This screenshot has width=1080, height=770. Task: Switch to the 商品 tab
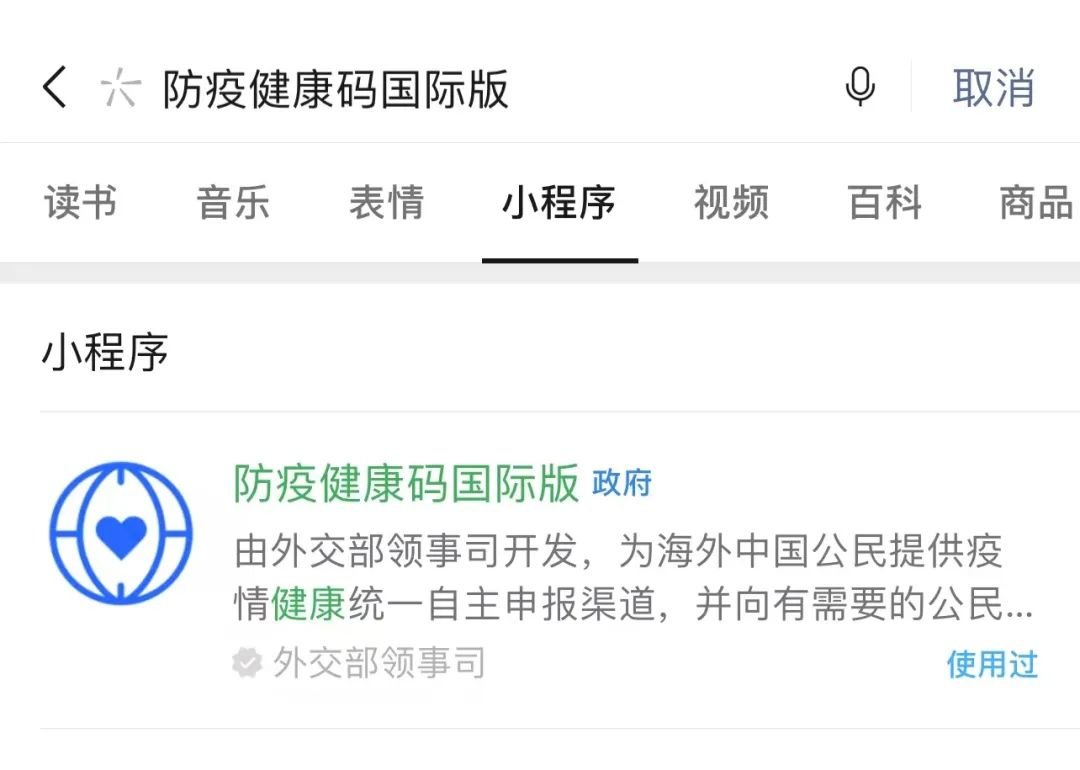1037,202
